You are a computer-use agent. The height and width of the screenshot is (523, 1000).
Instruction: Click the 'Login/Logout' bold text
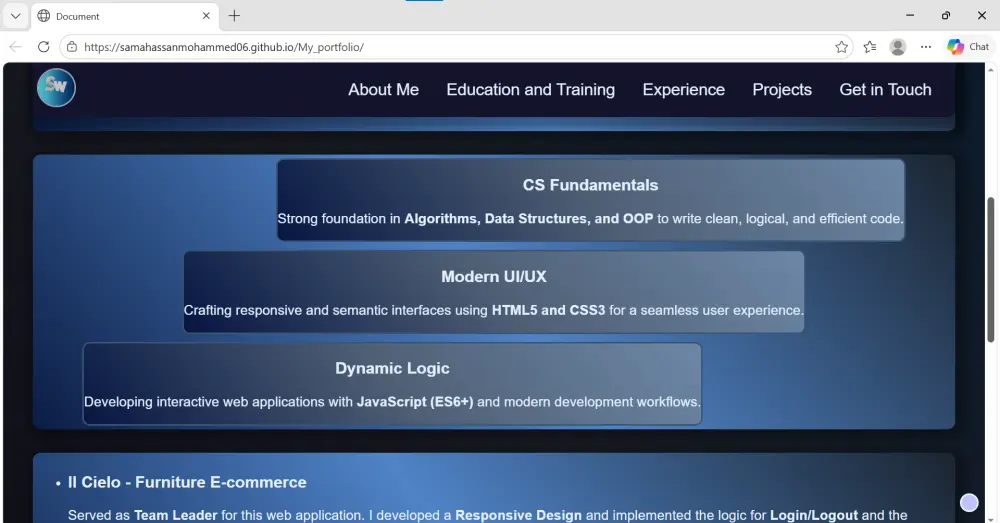pyautogui.click(x=814, y=515)
